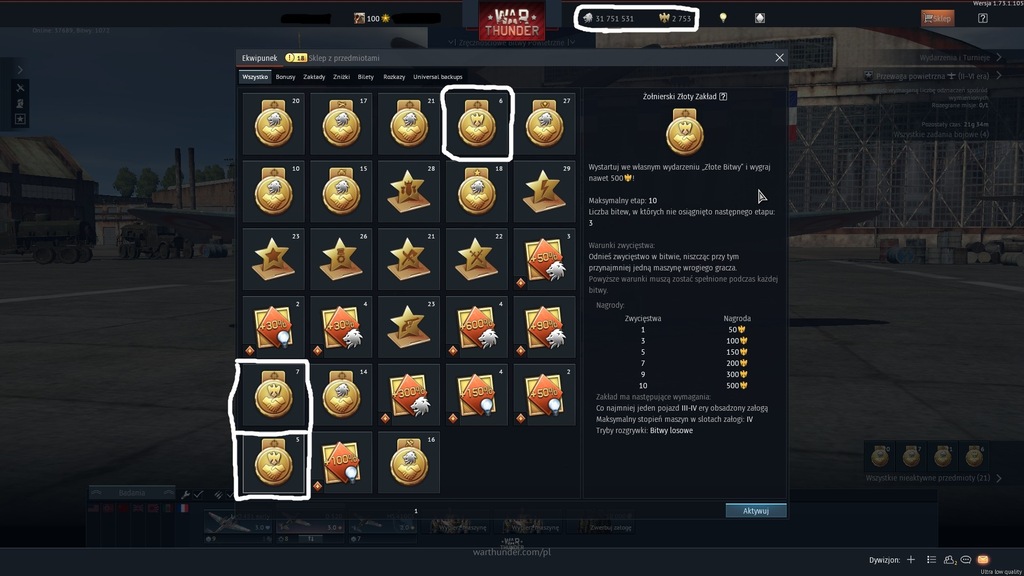This screenshot has width=1024, height=576.
Task: Switch to the Universal backups tab
Action: (x=438, y=77)
